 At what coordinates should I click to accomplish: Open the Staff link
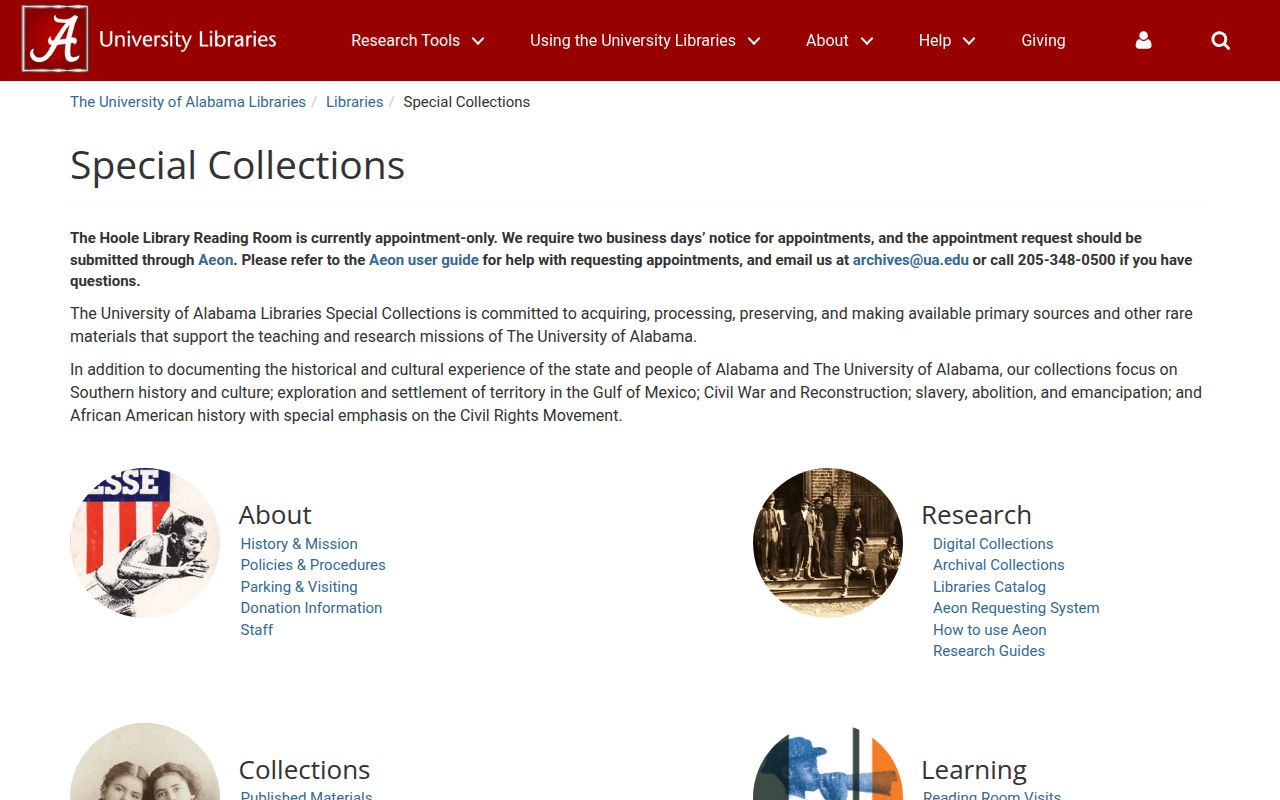coord(257,630)
